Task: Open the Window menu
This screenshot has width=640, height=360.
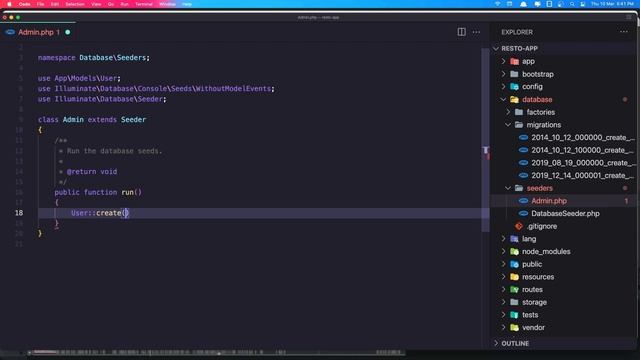Action: [x=167, y=4]
